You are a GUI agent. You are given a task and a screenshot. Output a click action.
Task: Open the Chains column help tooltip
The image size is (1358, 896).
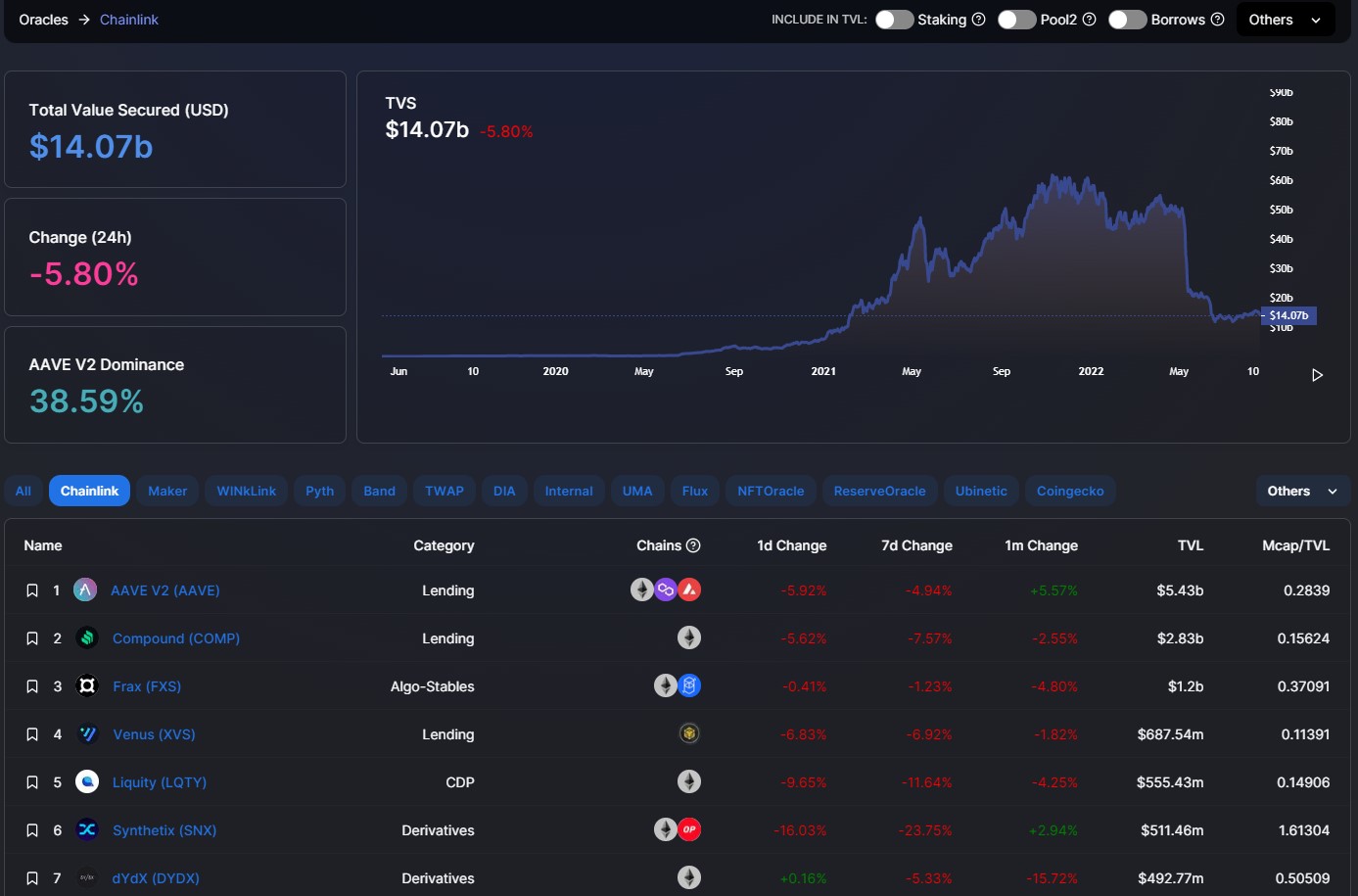(x=692, y=545)
